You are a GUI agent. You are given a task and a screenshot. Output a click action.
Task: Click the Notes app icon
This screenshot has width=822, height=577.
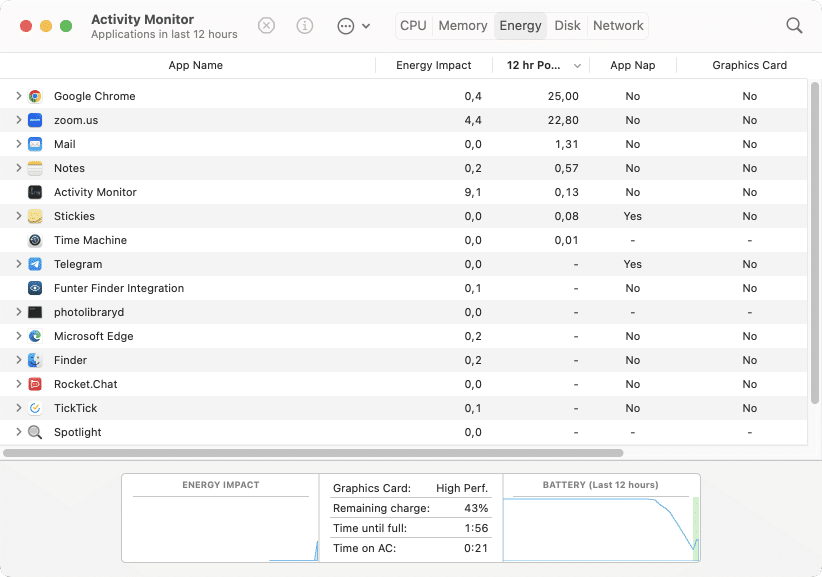click(x=35, y=168)
